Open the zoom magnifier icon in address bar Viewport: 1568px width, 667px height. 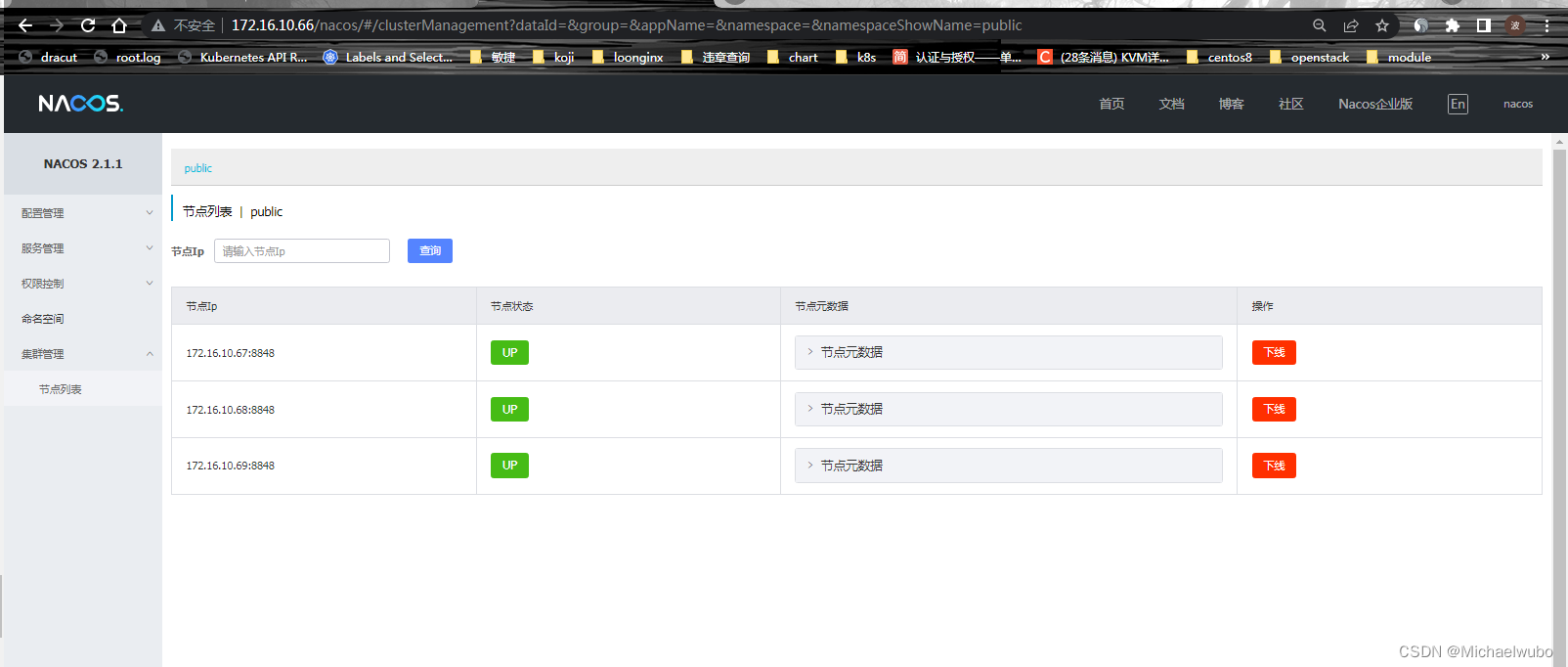[x=1320, y=25]
